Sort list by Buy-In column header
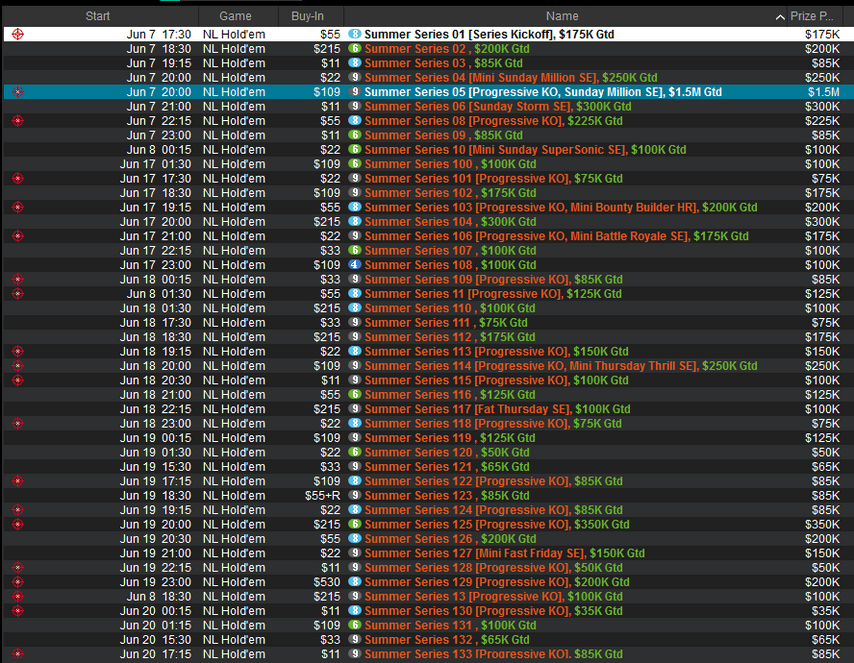 308,16
